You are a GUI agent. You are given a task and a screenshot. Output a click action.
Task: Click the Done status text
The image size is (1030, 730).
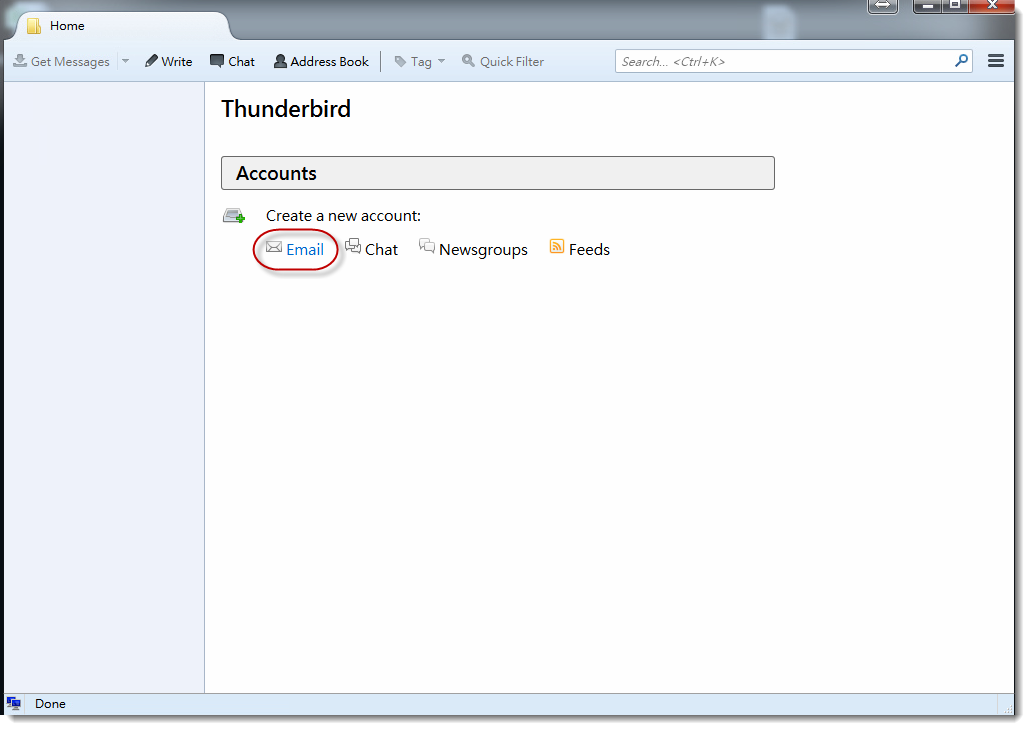(x=50, y=704)
